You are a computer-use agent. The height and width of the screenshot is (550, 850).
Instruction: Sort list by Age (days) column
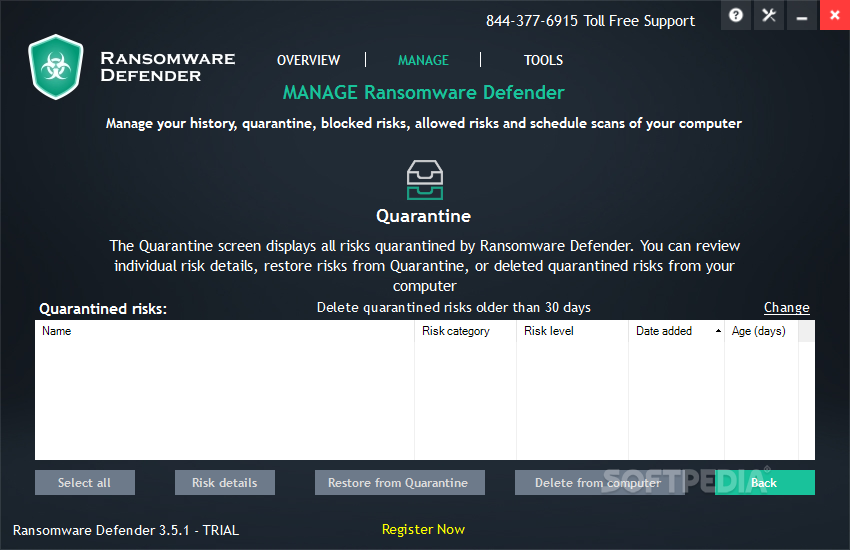click(x=761, y=331)
